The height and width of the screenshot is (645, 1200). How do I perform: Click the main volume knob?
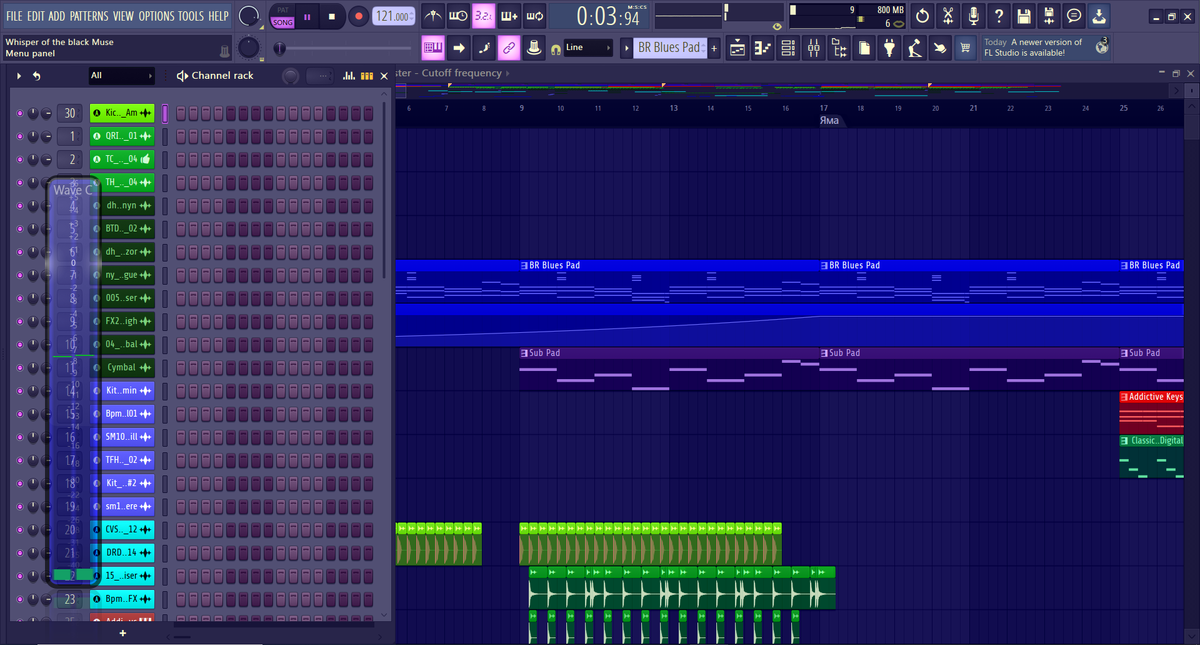pyautogui.click(x=250, y=16)
